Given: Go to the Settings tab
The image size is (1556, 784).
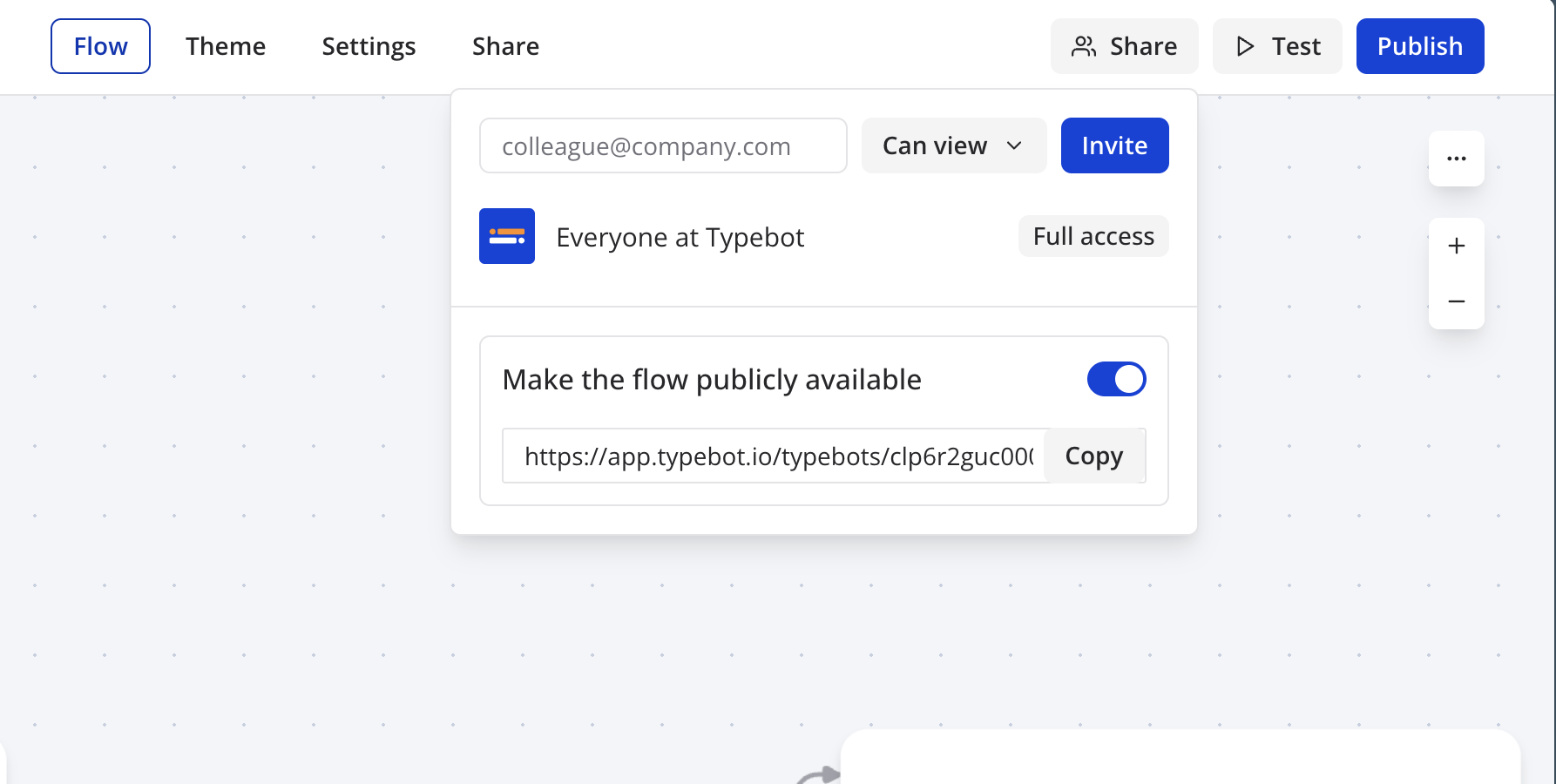Looking at the screenshot, I should [369, 46].
